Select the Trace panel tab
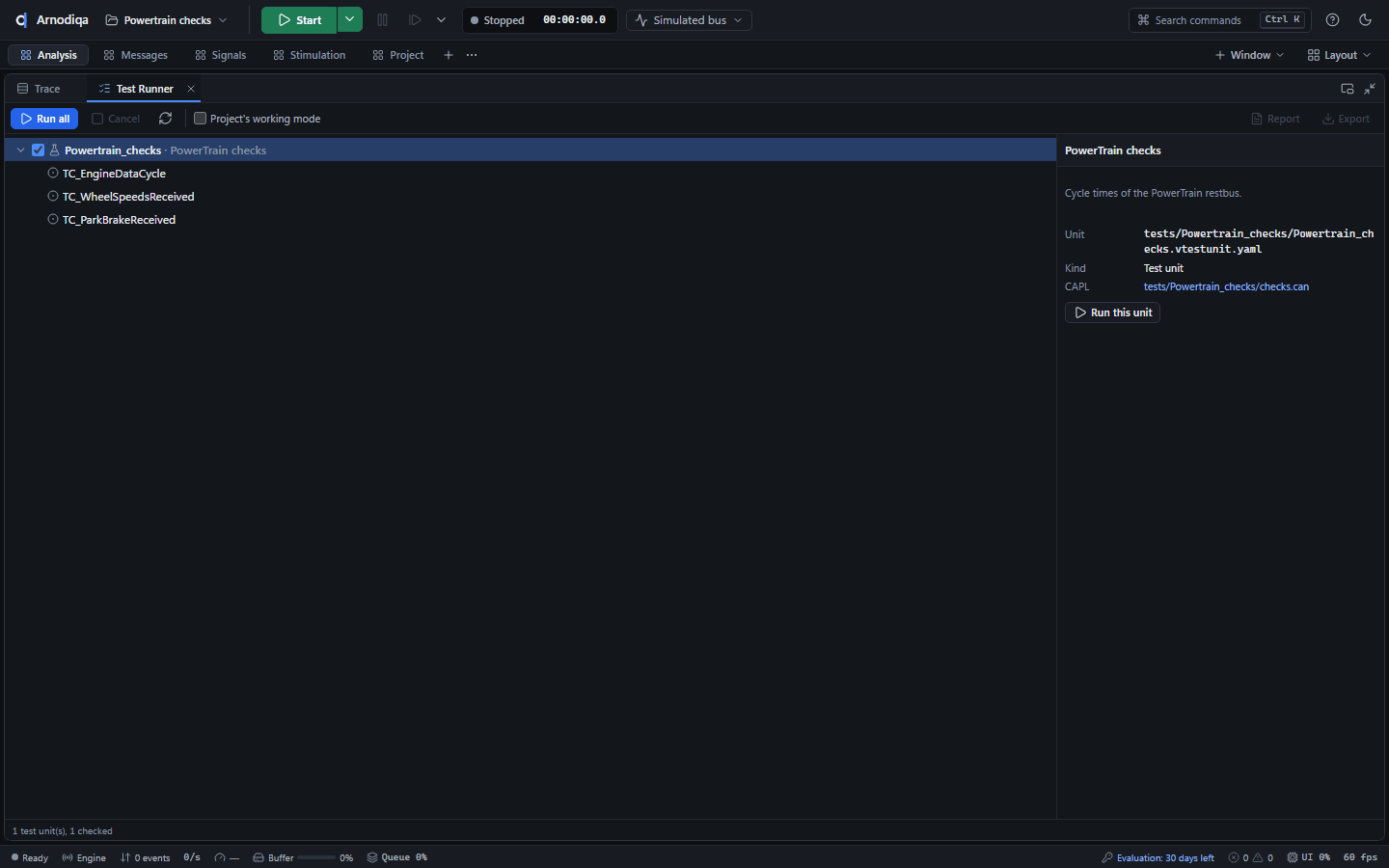This screenshot has height=868, width=1389. (39, 89)
